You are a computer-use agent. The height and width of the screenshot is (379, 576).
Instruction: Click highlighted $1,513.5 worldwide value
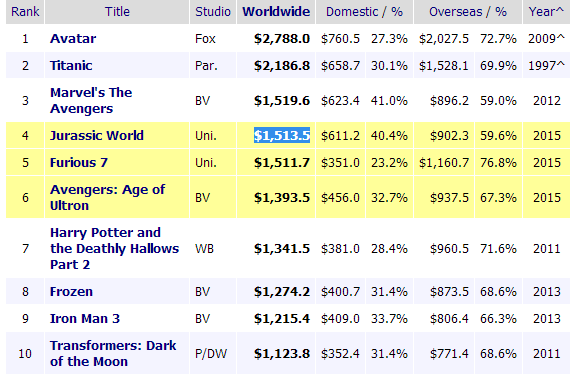point(282,136)
